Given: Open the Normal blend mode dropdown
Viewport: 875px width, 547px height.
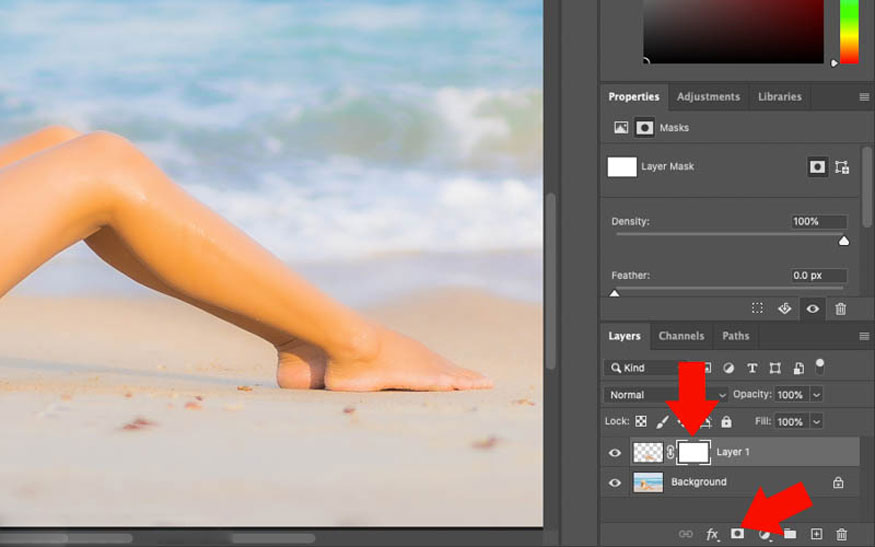Looking at the screenshot, I should pos(664,395).
